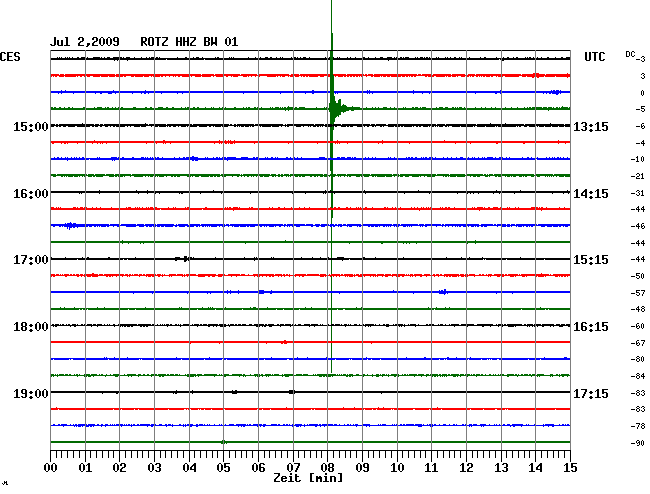Click the station label 'ROTZ HHZ BW 01'

coord(189,42)
